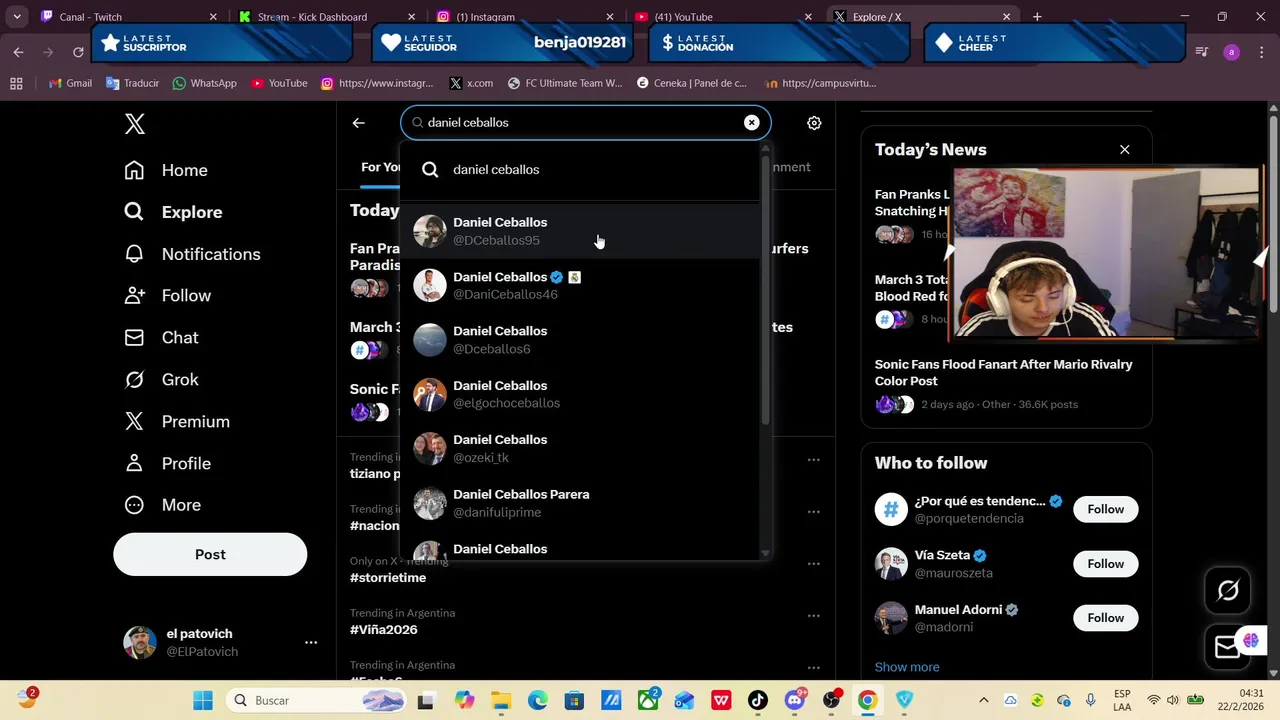This screenshot has height=720, width=1280.
Task: Click Show more under Who to follow
Action: click(907, 667)
